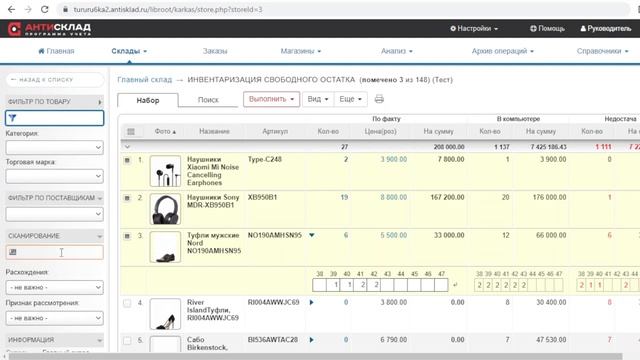The image size is (640, 360).
Task: Go back in browser history
Action: click(x=11, y=9)
